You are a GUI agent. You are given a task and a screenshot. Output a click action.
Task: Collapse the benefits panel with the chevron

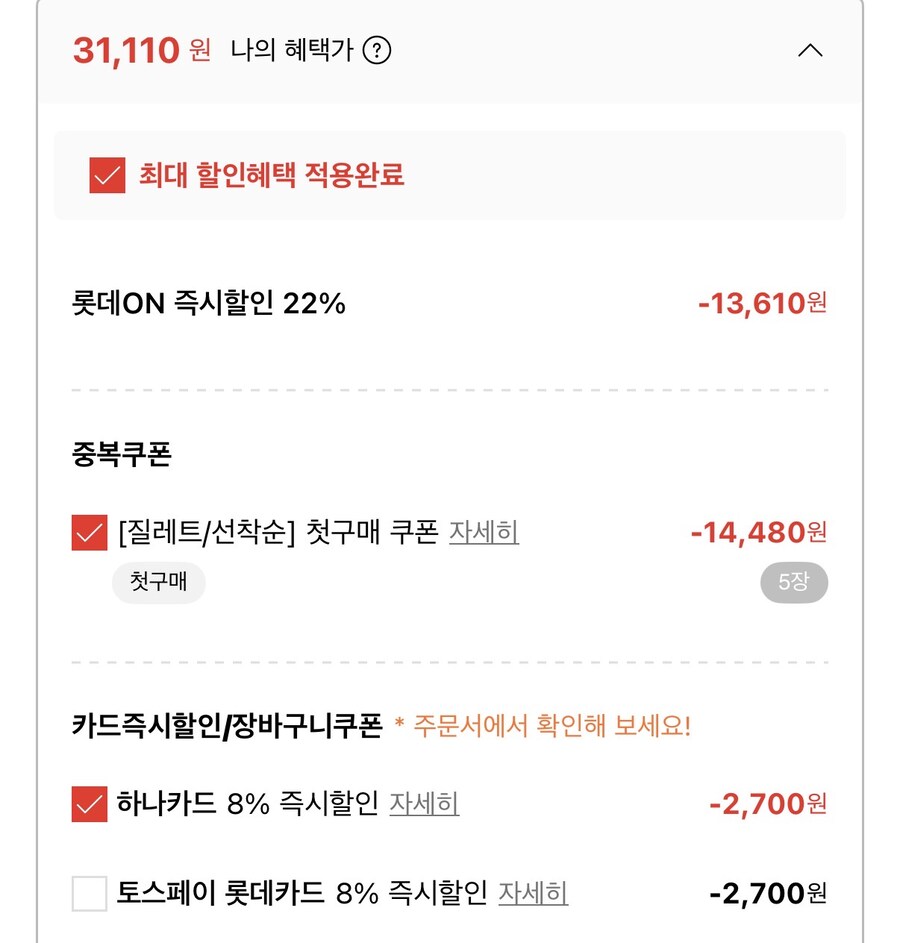(x=812, y=50)
